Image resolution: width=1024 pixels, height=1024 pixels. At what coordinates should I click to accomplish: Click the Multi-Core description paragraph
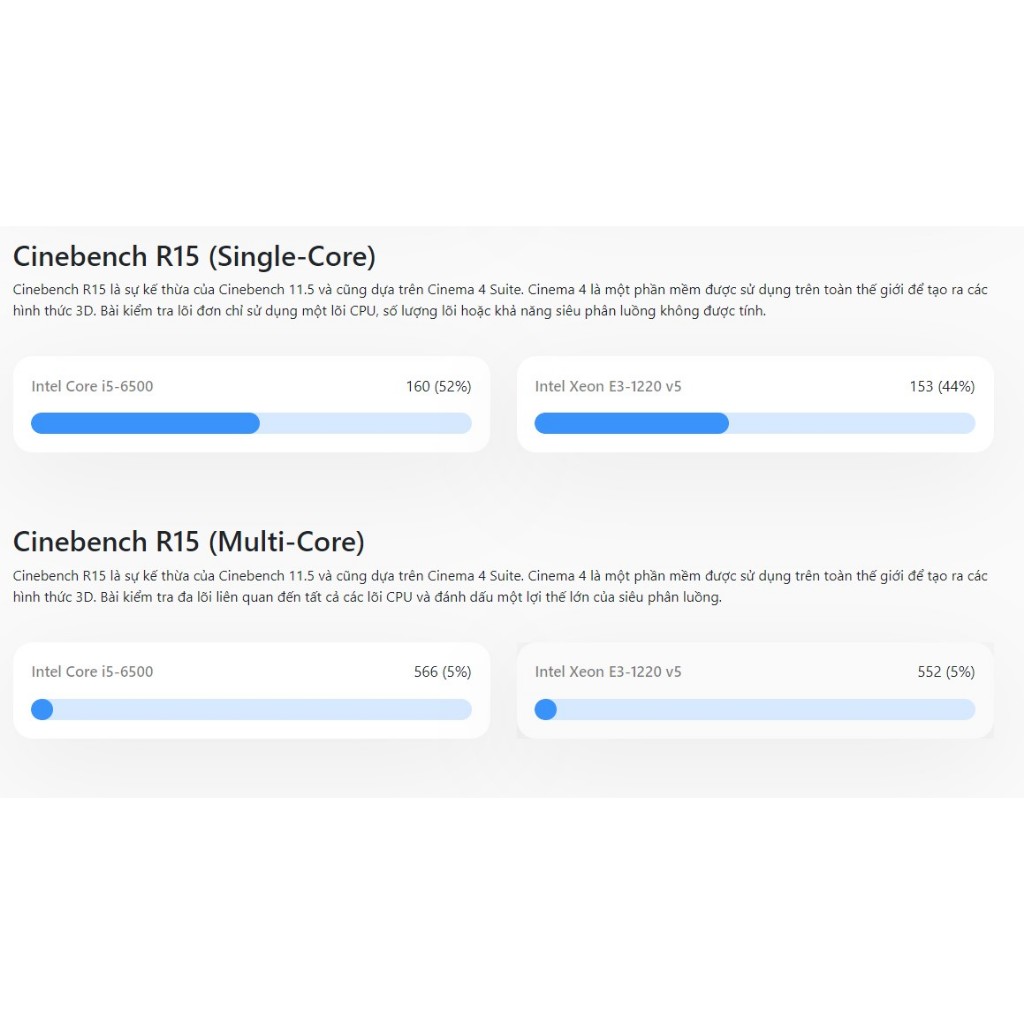click(500, 586)
